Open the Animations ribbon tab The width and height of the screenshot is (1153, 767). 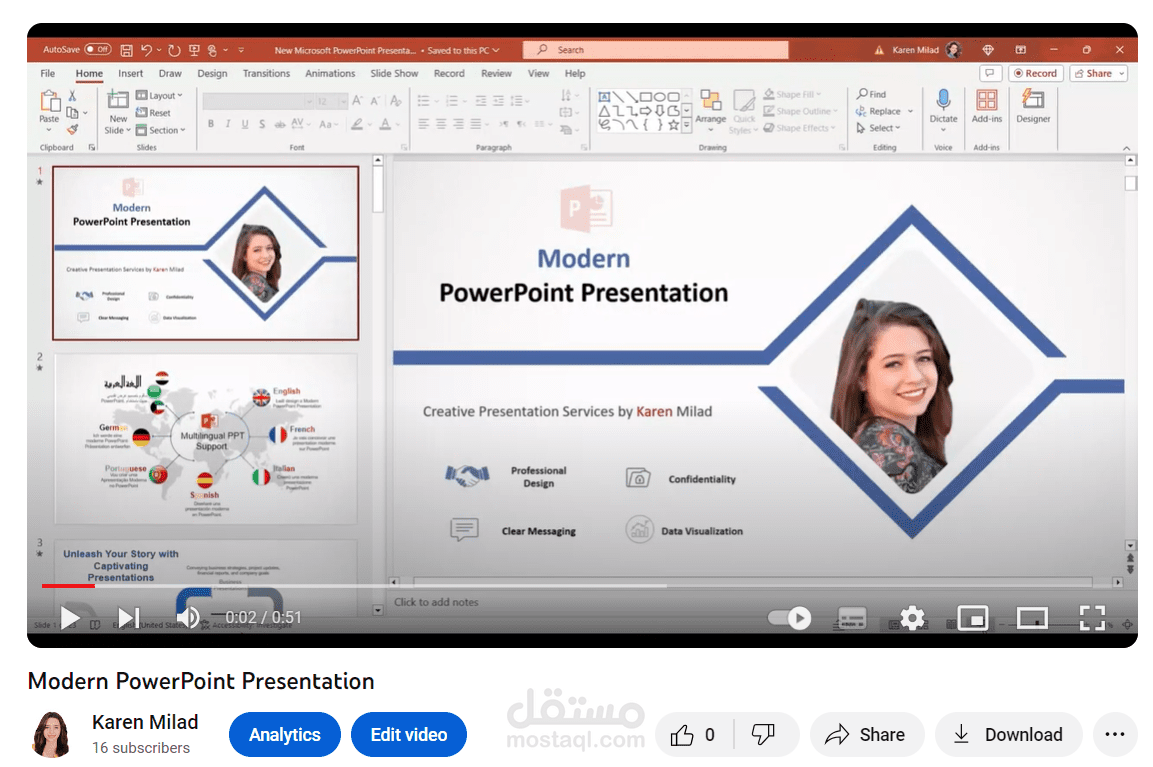click(330, 74)
